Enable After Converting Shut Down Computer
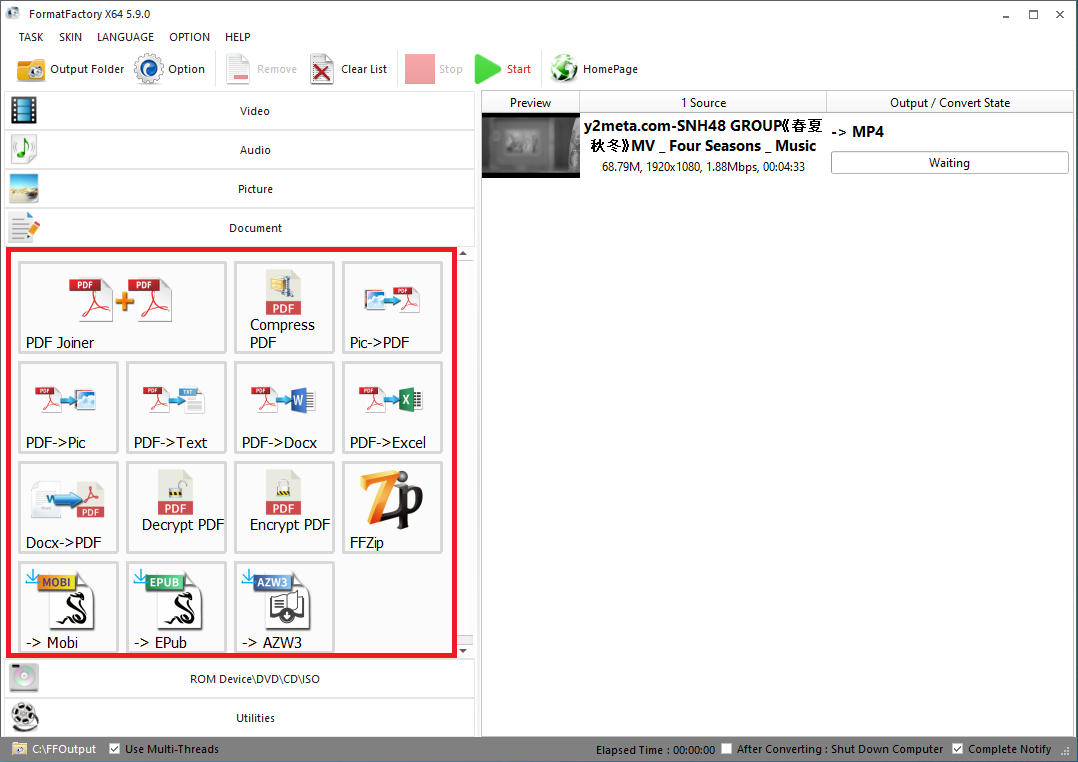Image resolution: width=1078 pixels, height=762 pixels. coord(728,749)
